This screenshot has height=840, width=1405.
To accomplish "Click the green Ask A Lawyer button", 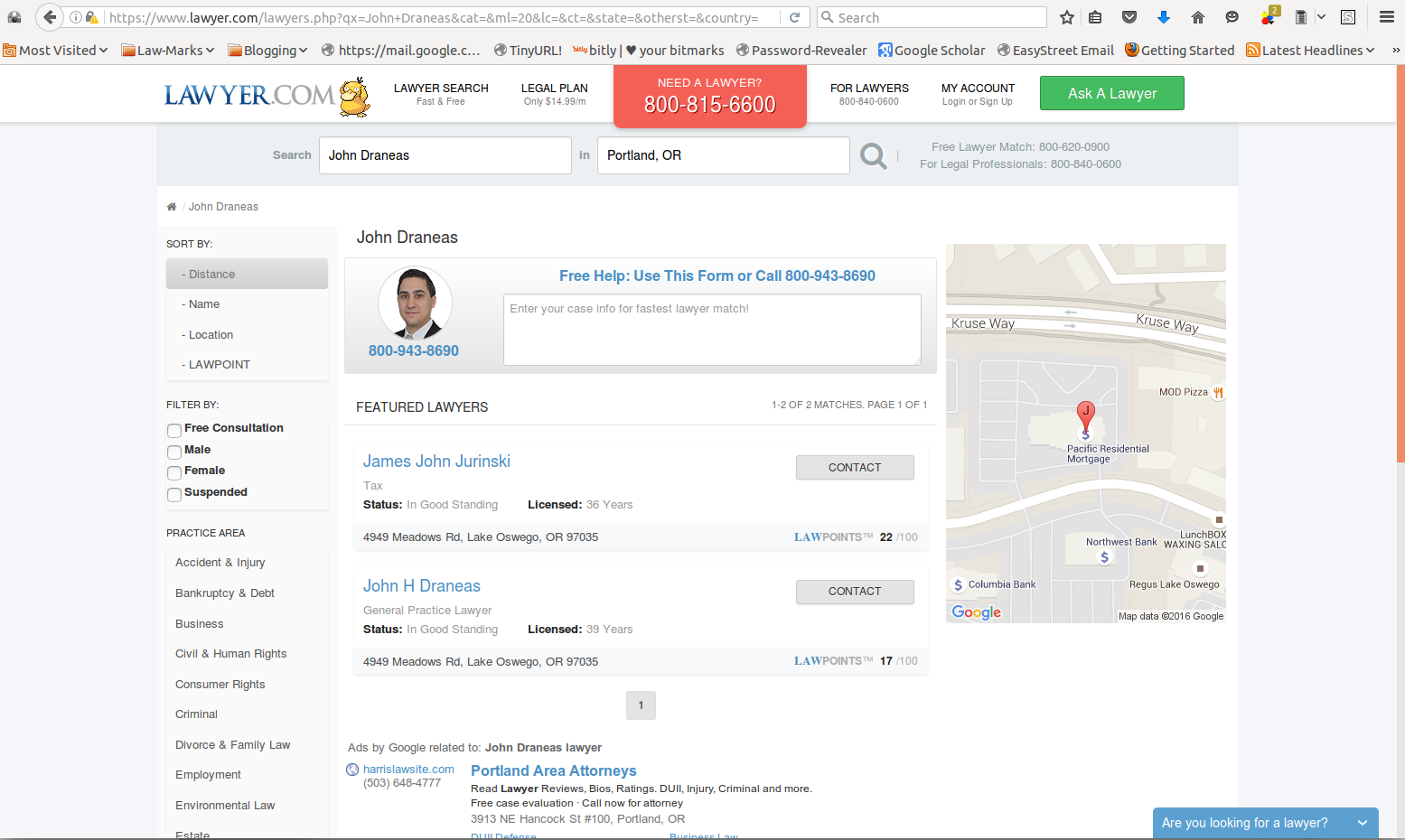I will 1112,93.
